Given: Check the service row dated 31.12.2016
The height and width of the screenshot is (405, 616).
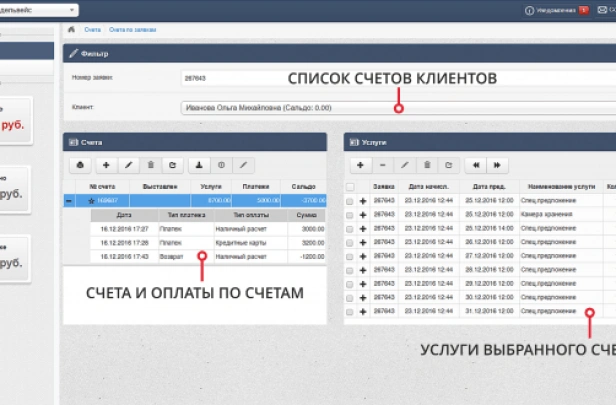Looking at the screenshot, I should (350, 311).
